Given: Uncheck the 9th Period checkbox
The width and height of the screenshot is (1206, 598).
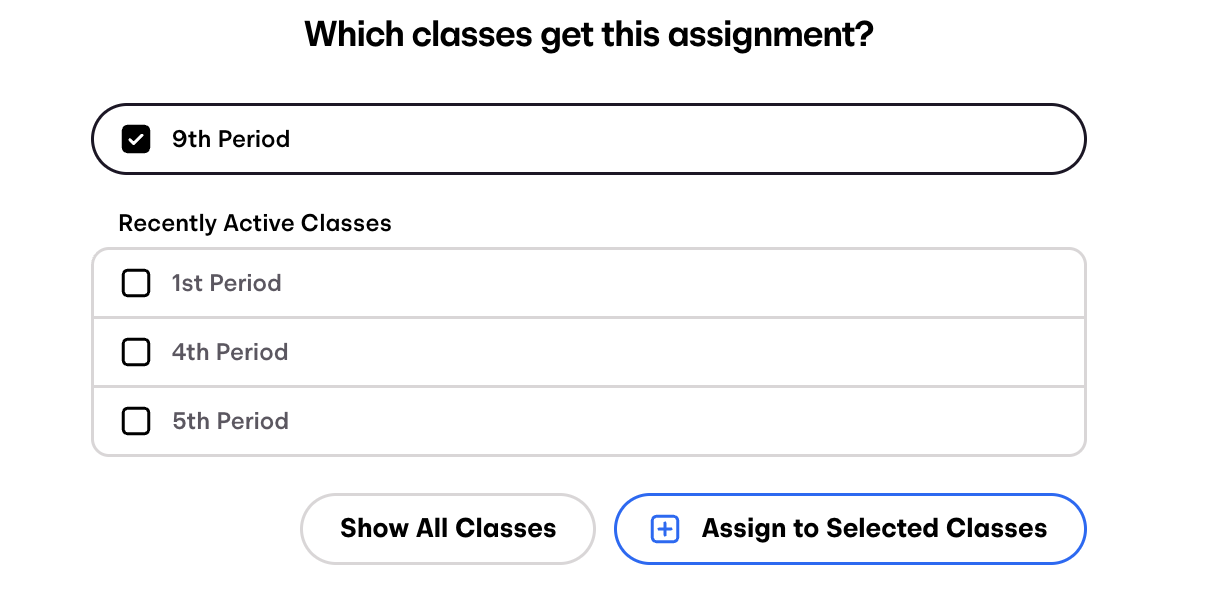Looking at the screenshot, I should pos(136,139).
